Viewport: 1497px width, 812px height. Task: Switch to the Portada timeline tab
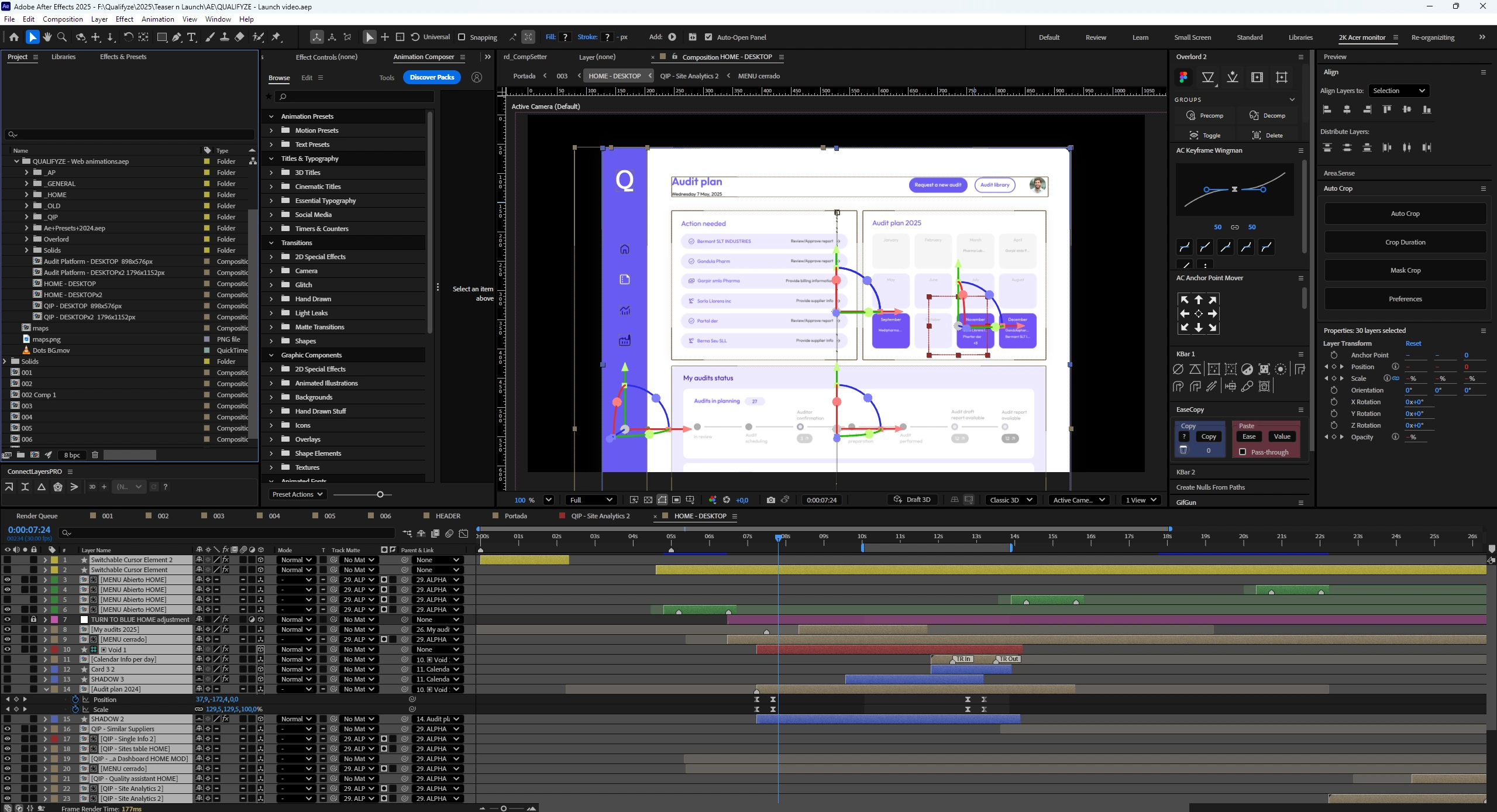tap(515, 516)
